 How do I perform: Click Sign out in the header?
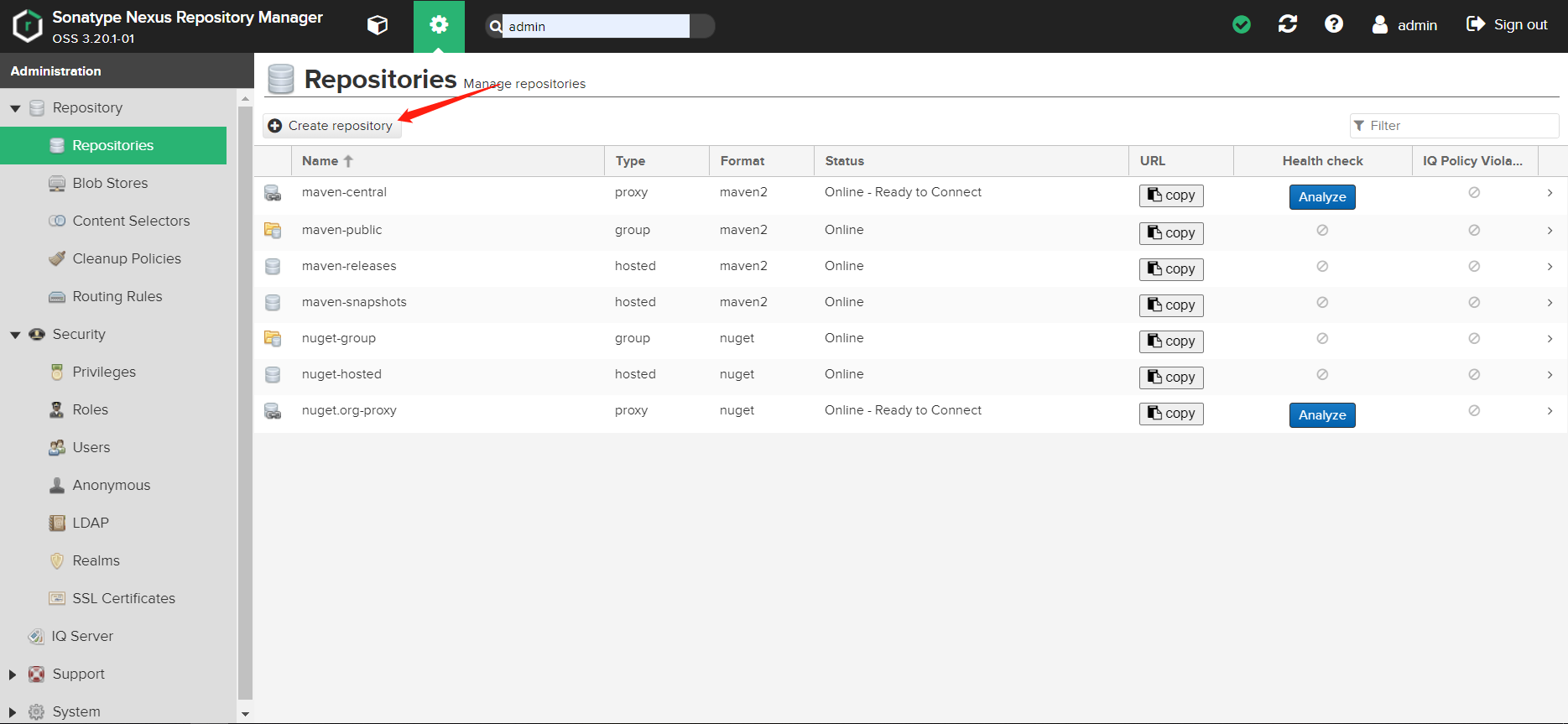[1507, 25]
